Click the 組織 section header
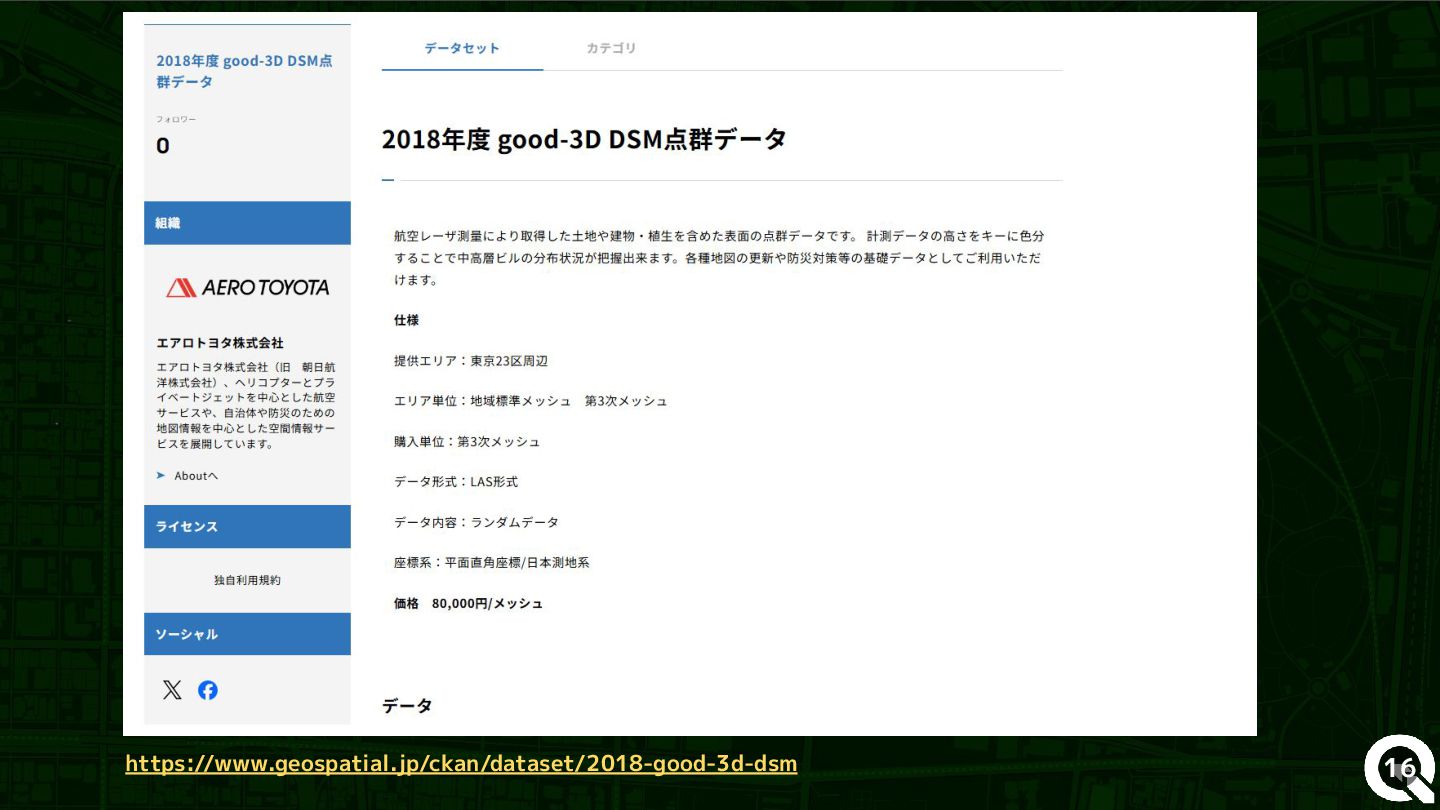Screen dimensions: 1440x810 pos(247,223)
